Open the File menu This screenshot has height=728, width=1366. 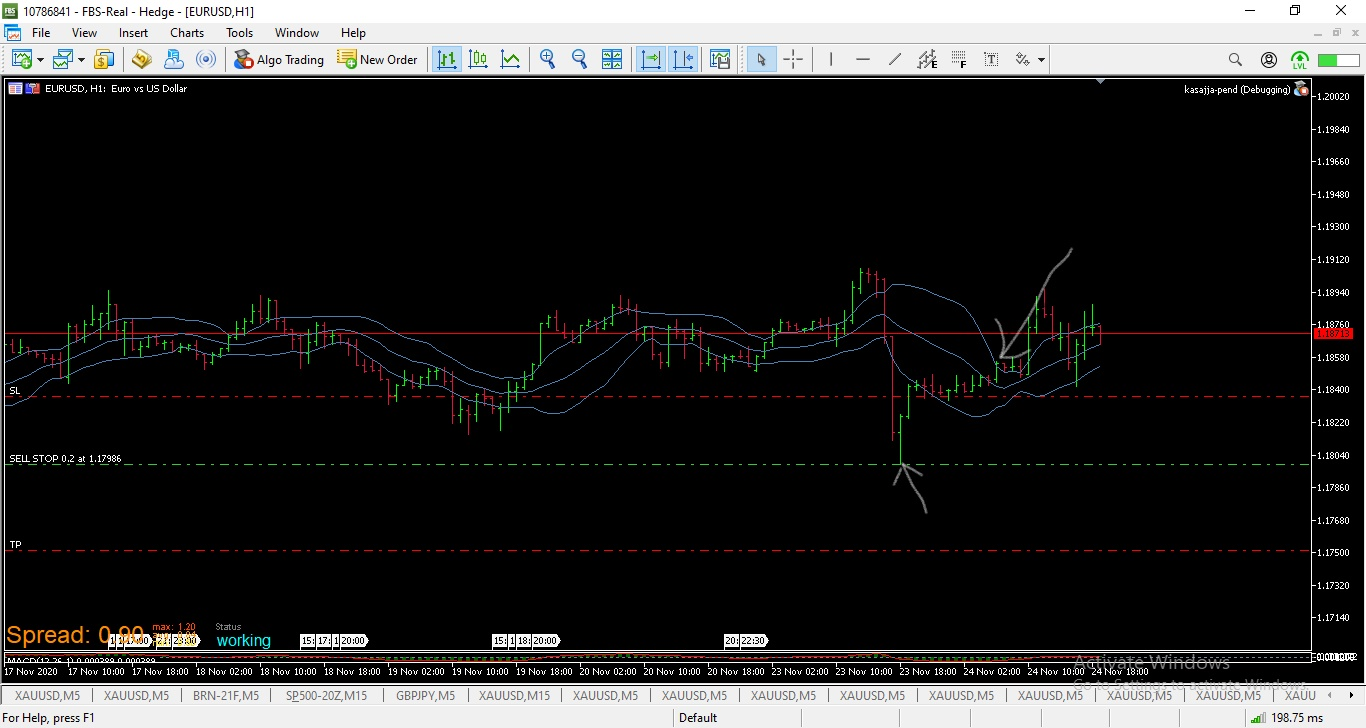[41, 33]
